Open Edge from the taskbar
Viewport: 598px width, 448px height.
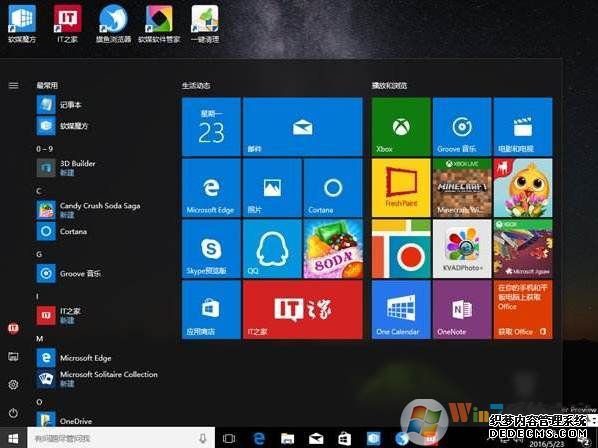(259, 438)
